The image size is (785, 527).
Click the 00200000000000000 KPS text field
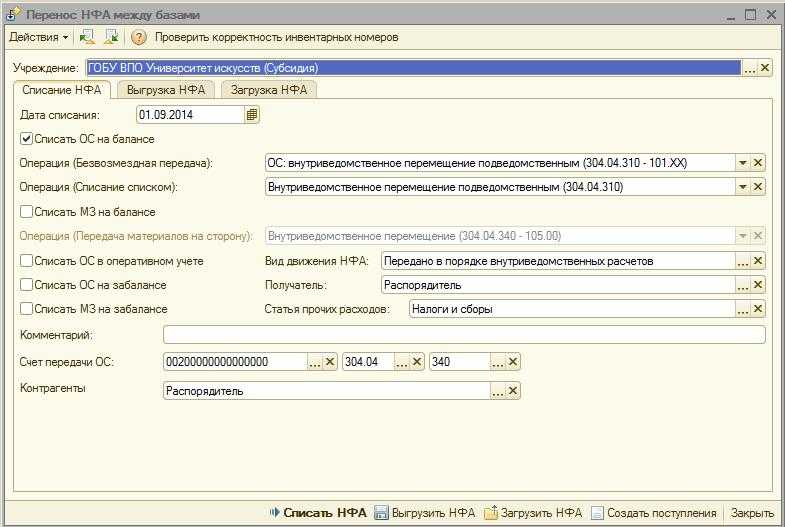[235, 362]
